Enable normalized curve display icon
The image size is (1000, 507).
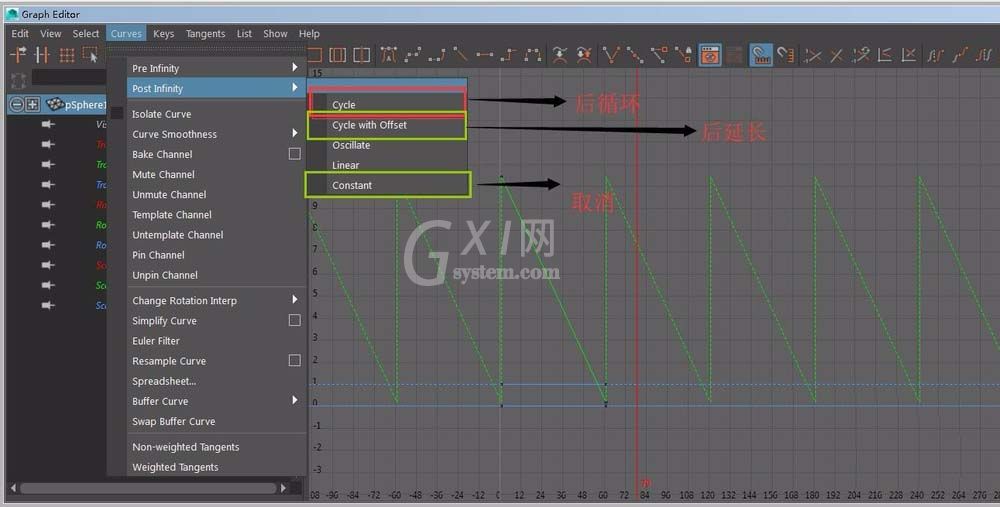pyautogui.click(x=812, y=55)
